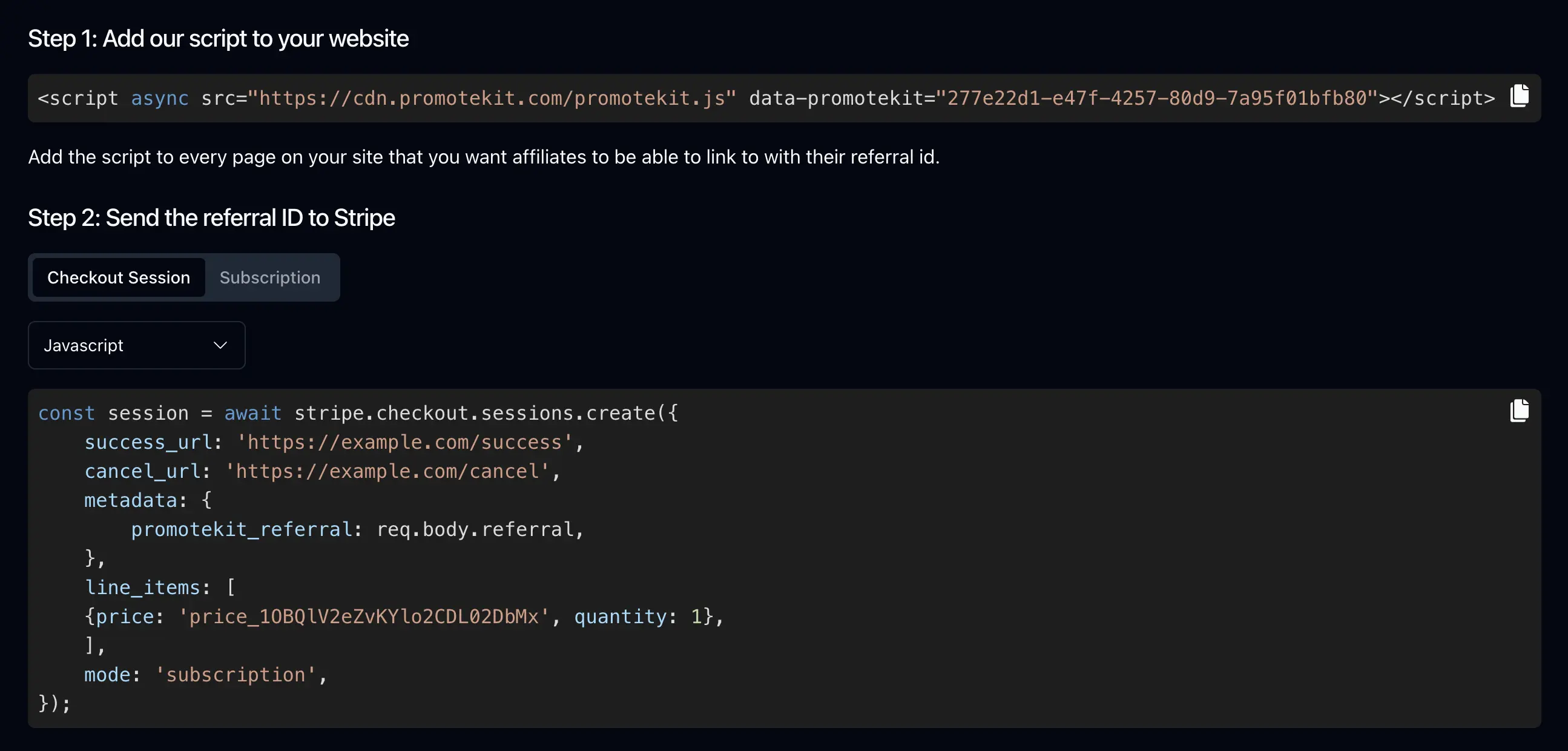
Task: Open the Subscription tab
Action: point(269,278)
